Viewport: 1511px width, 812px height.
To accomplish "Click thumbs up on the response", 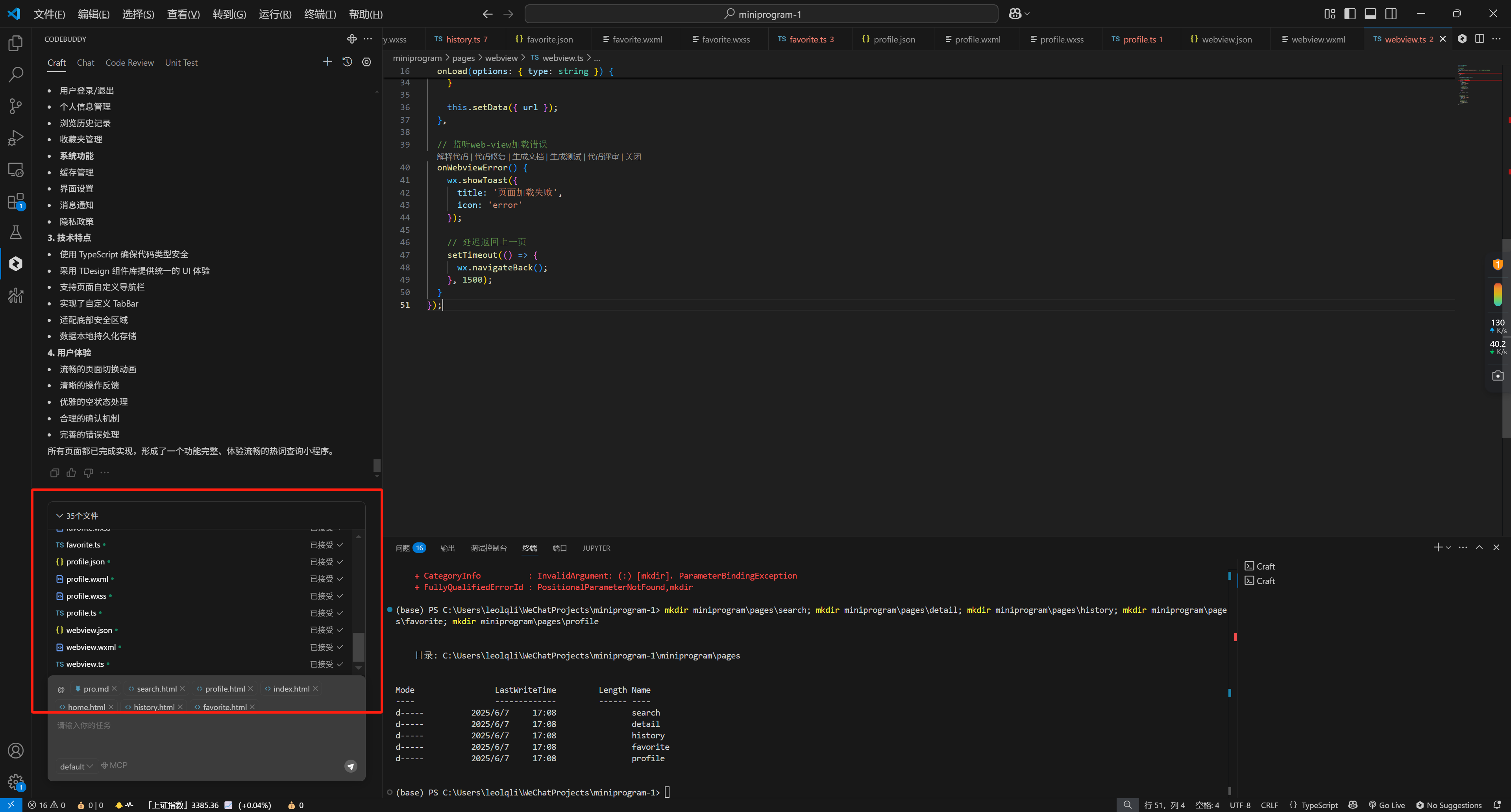I will (x=71, y=473).
